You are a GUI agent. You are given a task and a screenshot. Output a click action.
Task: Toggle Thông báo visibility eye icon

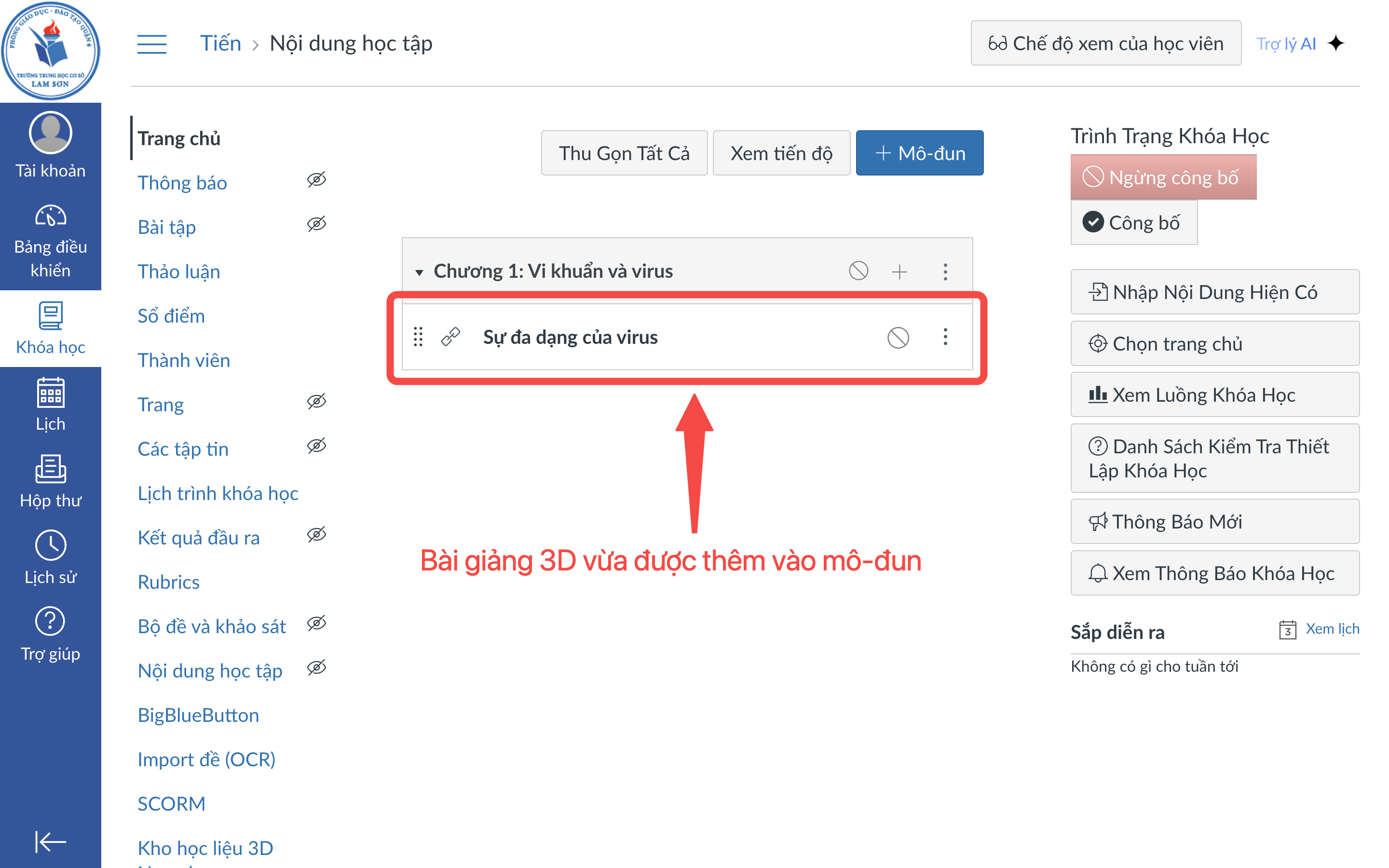pyautogui.click(x=316, y=180)
